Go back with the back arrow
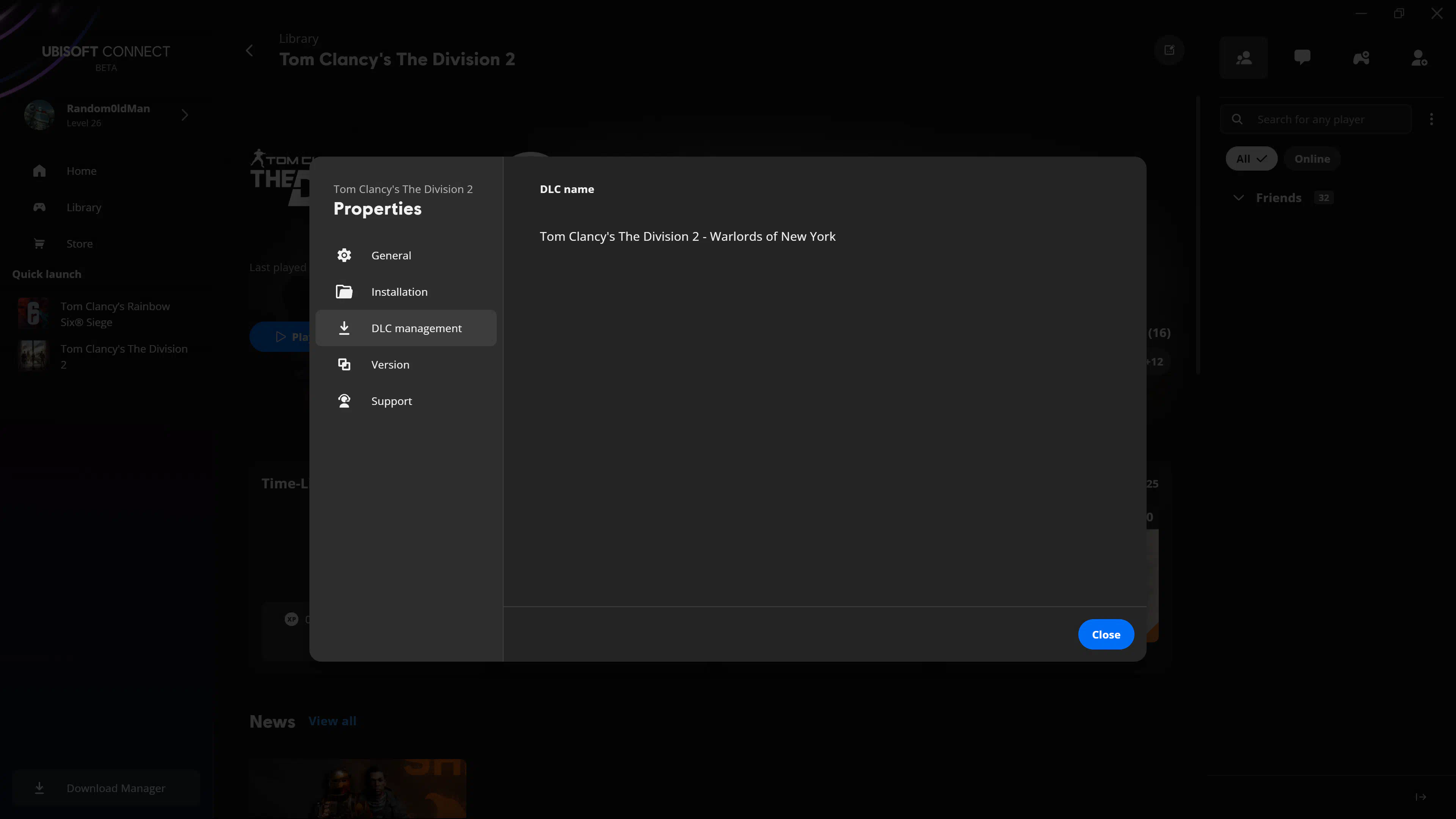Screen dimensions: 1456x819 pos(249,50)
